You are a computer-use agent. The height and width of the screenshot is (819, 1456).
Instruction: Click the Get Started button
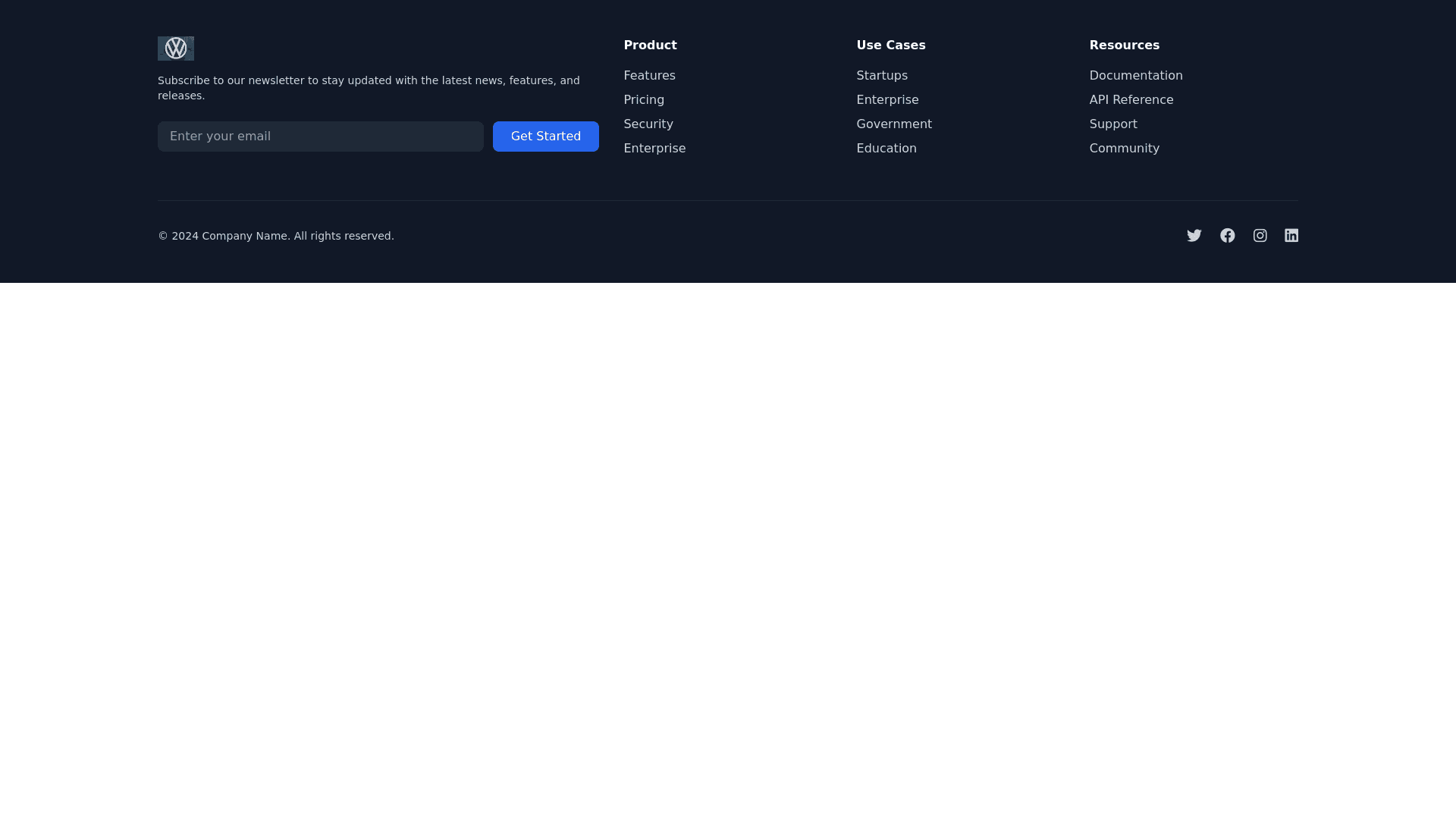coord(545,136)
